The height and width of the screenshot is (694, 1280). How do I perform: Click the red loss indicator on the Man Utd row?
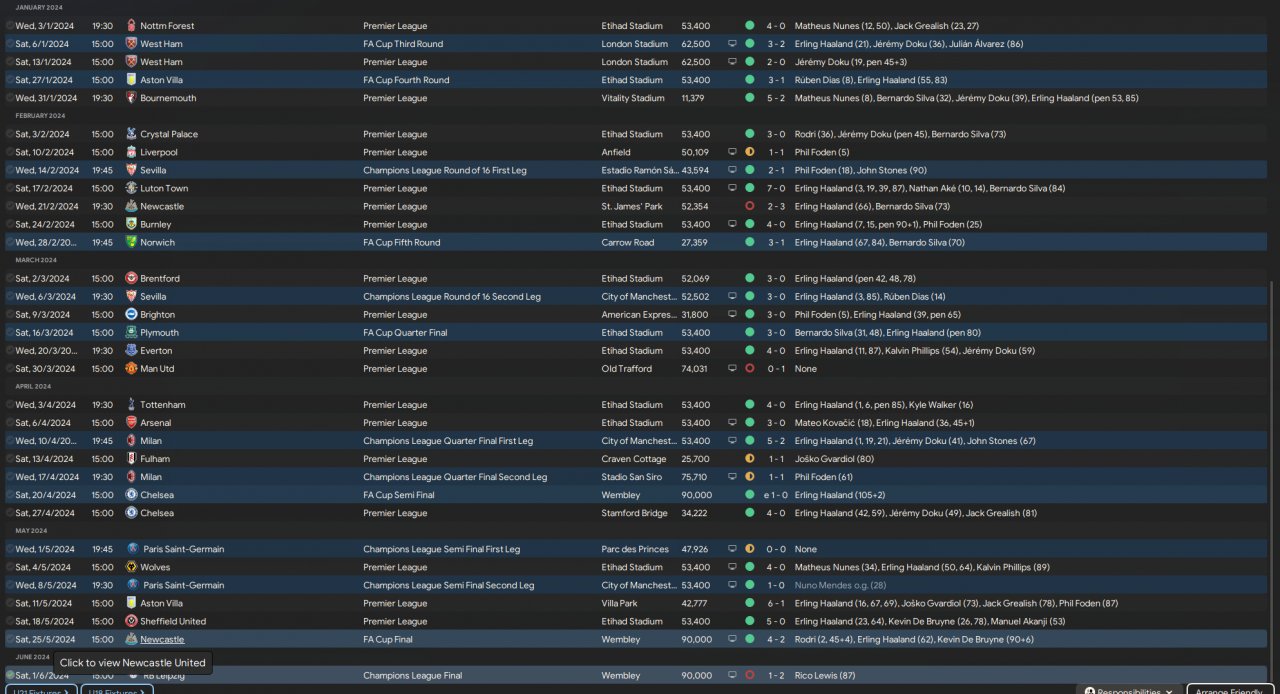click(x=750, y=368)
